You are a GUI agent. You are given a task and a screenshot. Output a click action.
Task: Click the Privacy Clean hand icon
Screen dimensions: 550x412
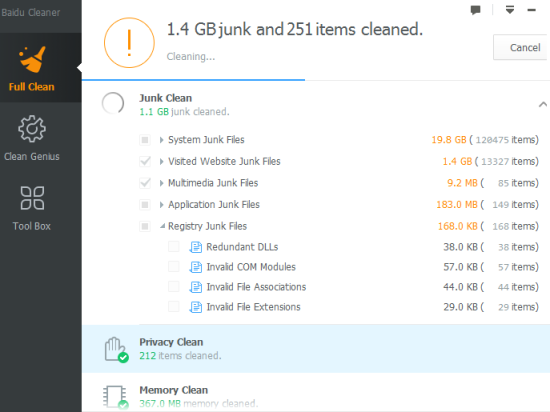[116, 350]
